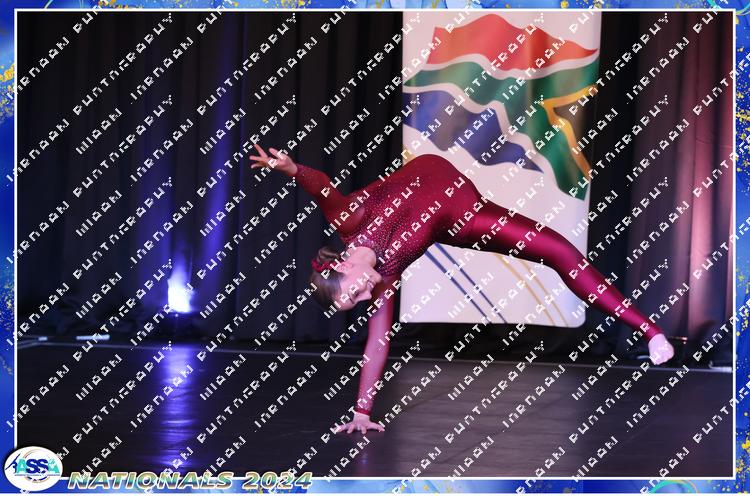Click the dancer's white shoe
Image resolution: width=750 pixels, height=500 pixels.
coord(661,349)
